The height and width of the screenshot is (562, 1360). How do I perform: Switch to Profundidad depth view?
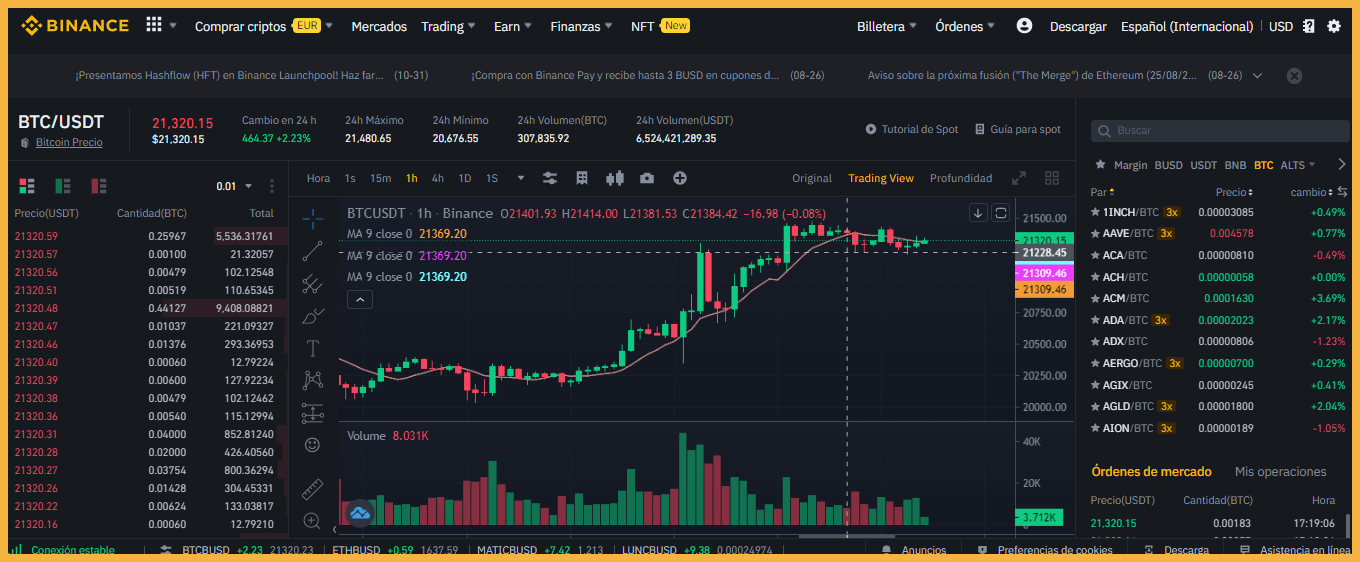[961, 178]
